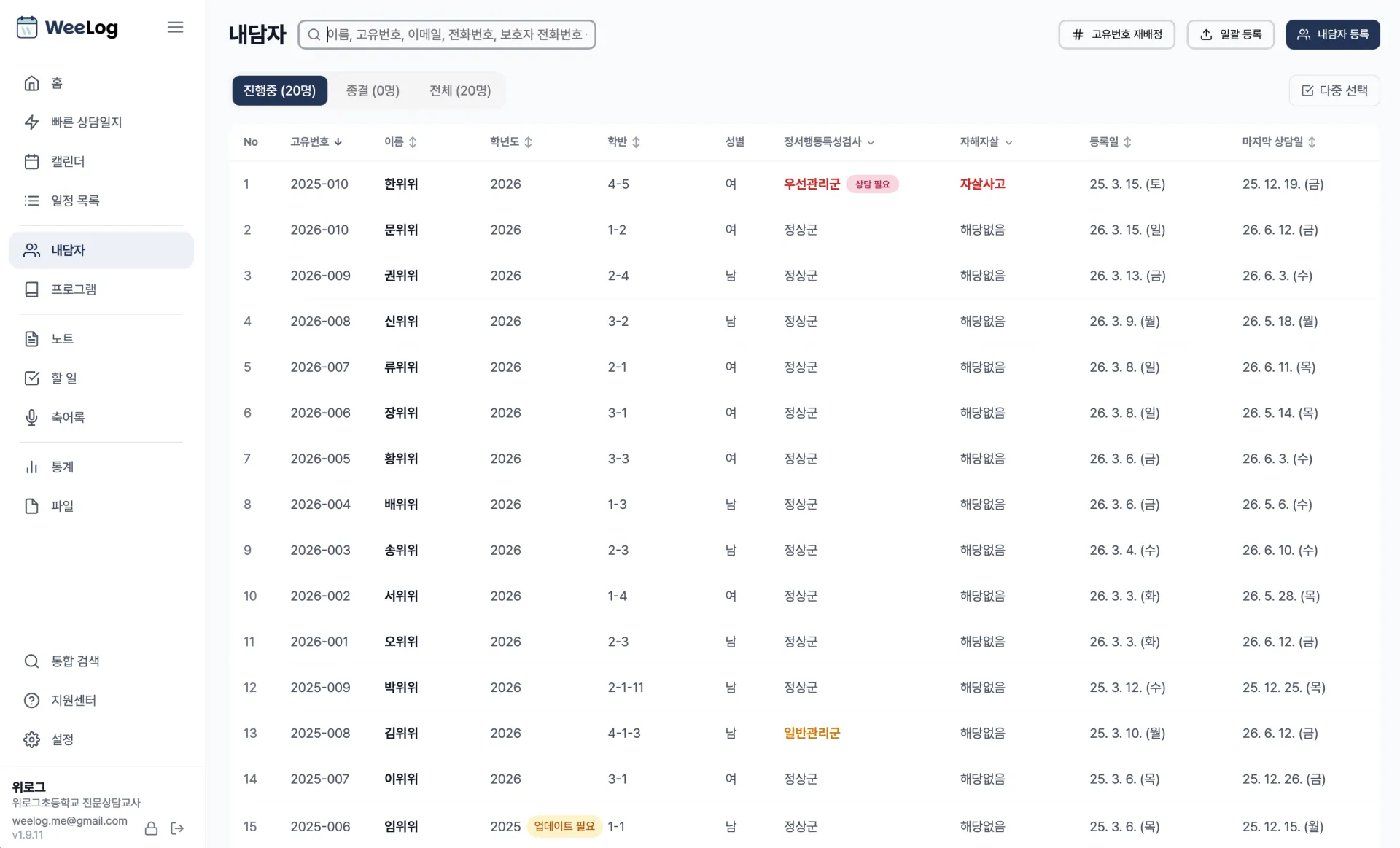Click 자살사고 status text
The height and width of the screenshot is (848, 1400).
click(982, 184)
